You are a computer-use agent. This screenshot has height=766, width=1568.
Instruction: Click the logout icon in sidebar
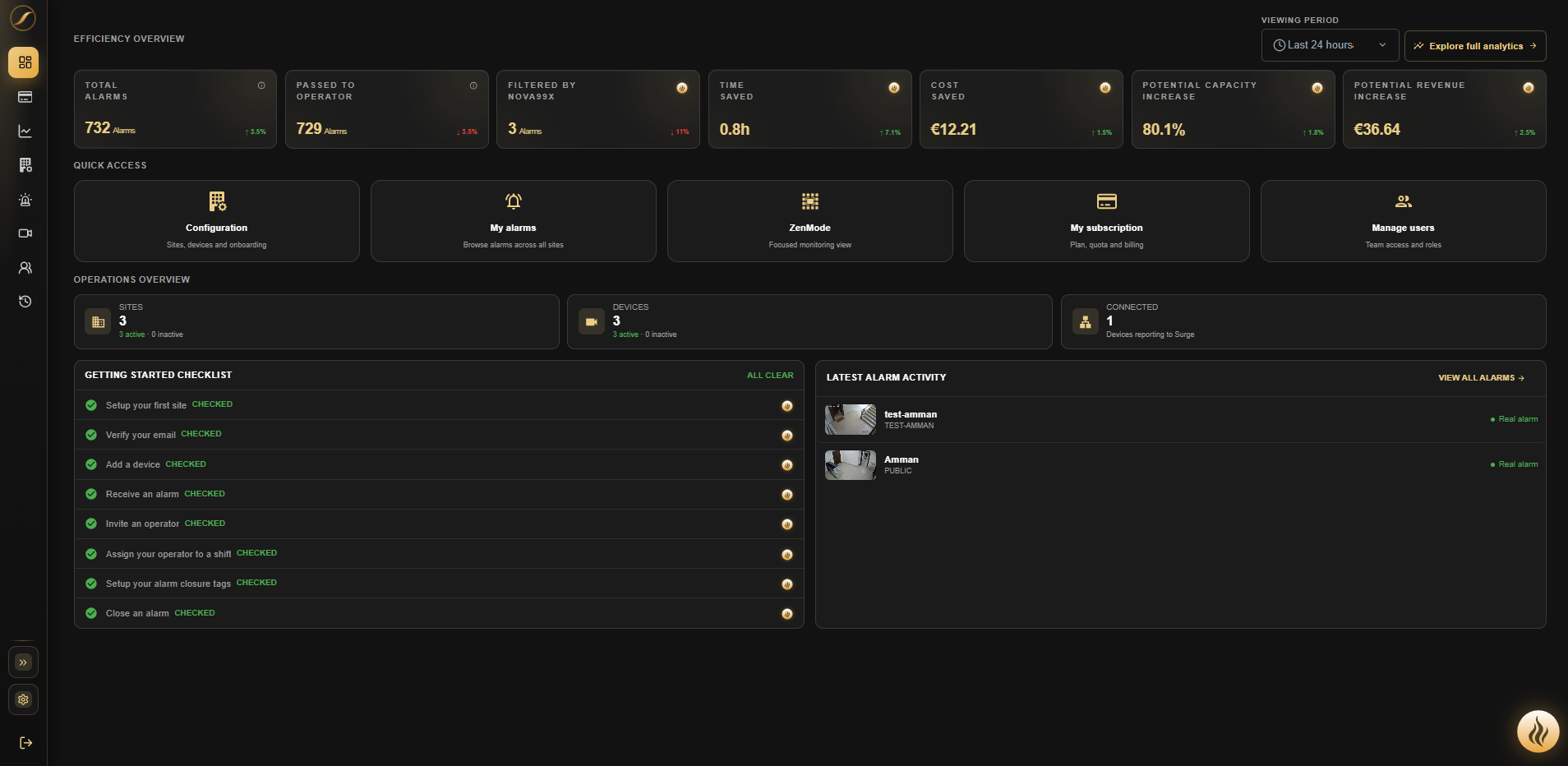tap(25, 743)
